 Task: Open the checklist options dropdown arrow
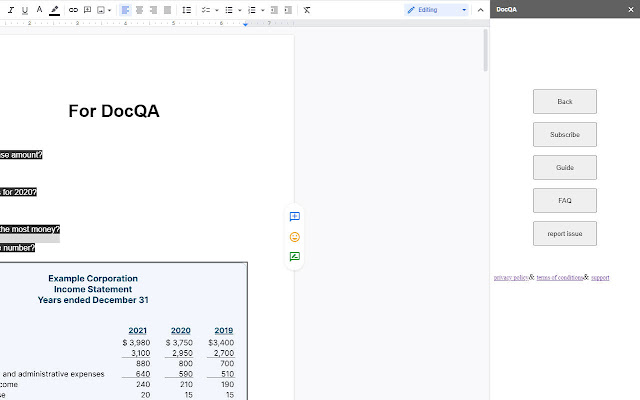pos(217,10)
